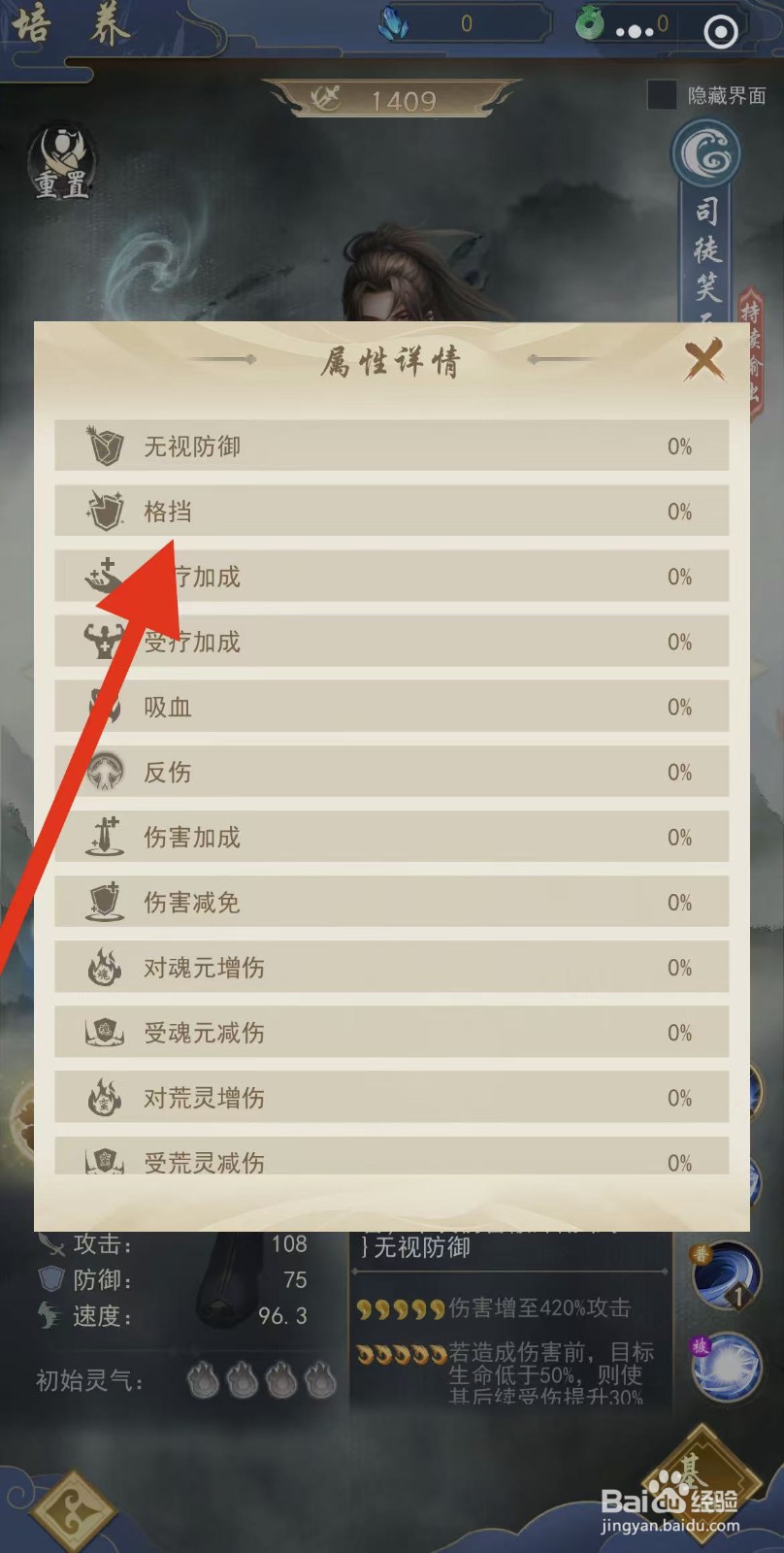This screenshot has width=784, height=1553.
Task: Tap the glowing orb skill icon
Action: (724, 1367)
